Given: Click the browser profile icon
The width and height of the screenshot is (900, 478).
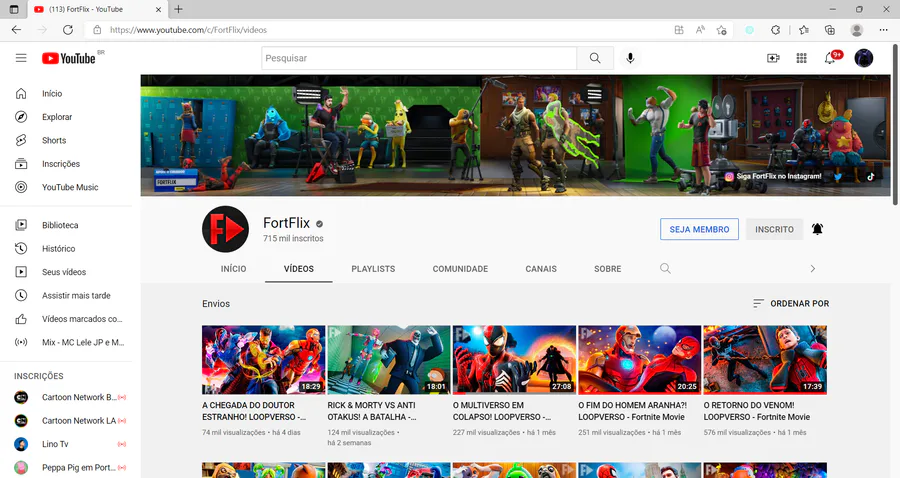Looking at the screenshot, I should (x=857, y=30).
